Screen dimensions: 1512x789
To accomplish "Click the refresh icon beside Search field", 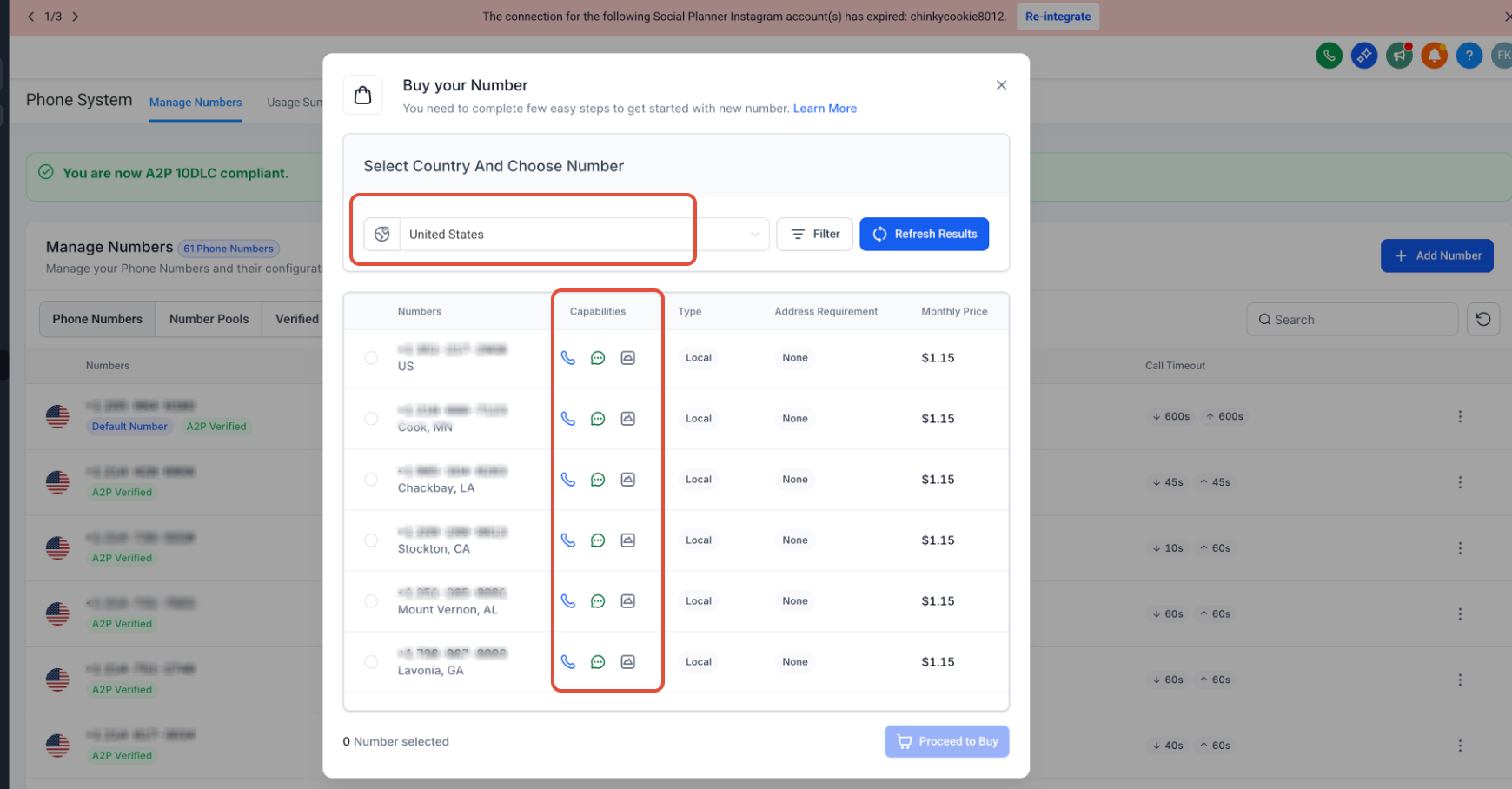I will coord(1483,319).
